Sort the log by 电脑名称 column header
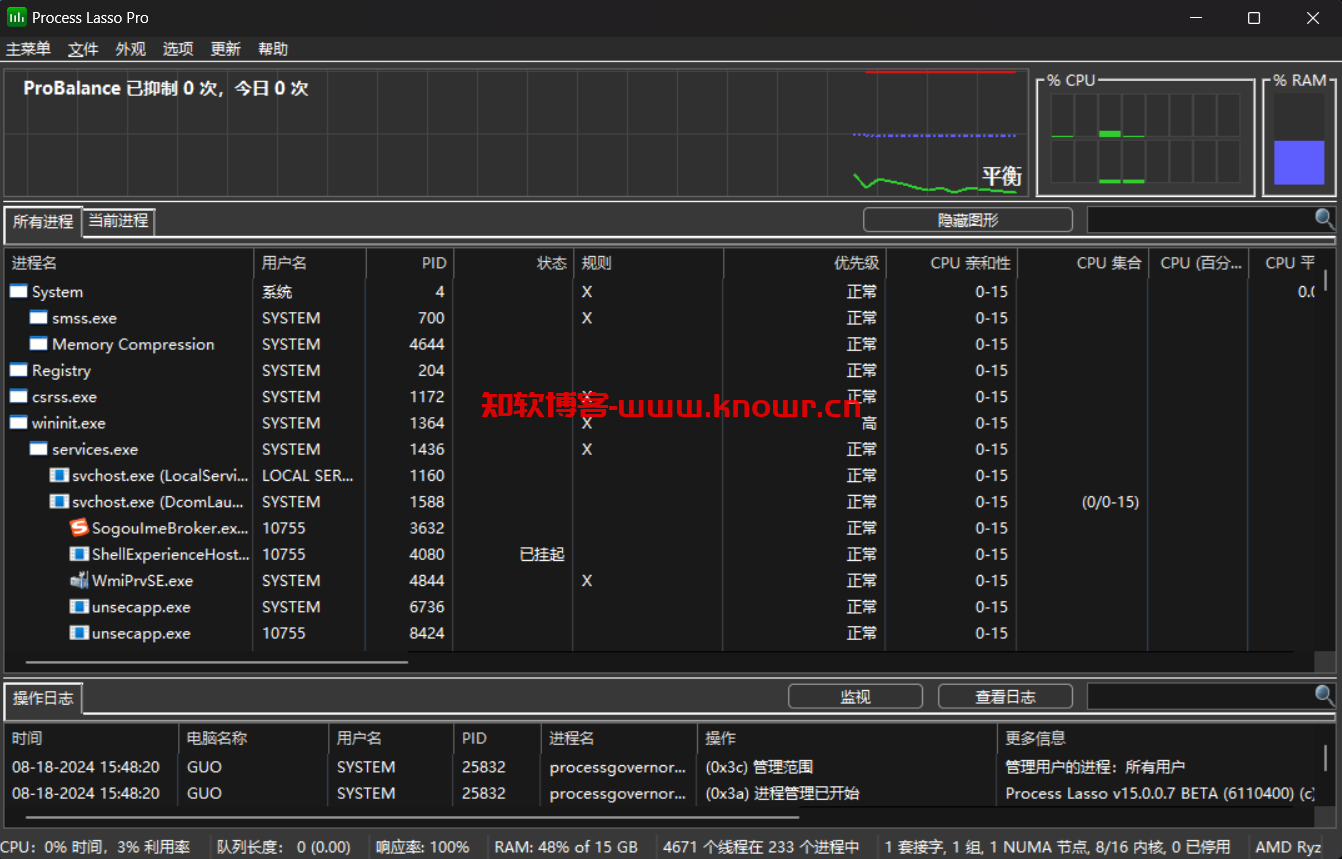1342x859 pixels. coord(254,738)
